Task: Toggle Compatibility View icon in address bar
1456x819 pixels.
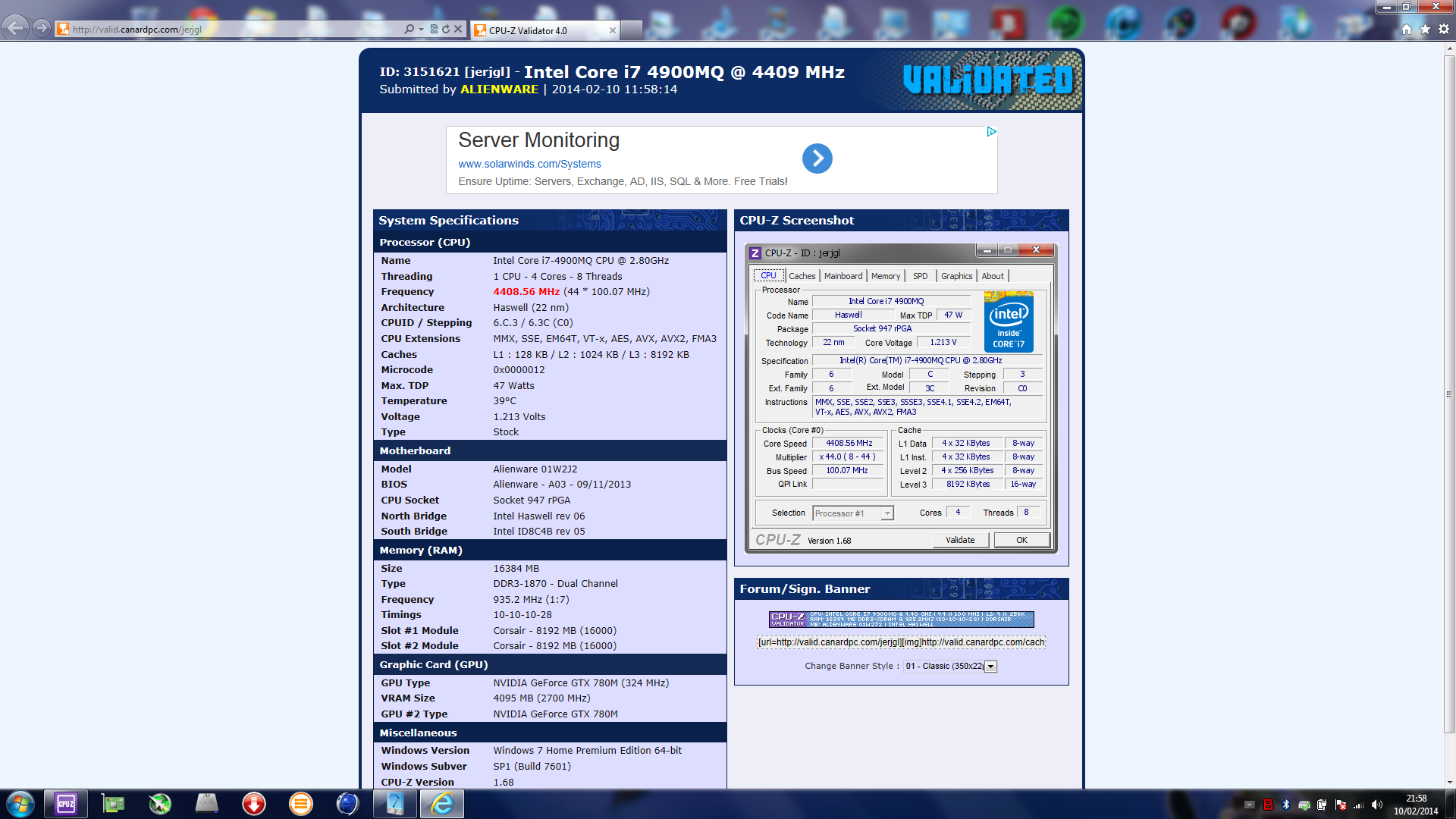Action: coord(434,29)
